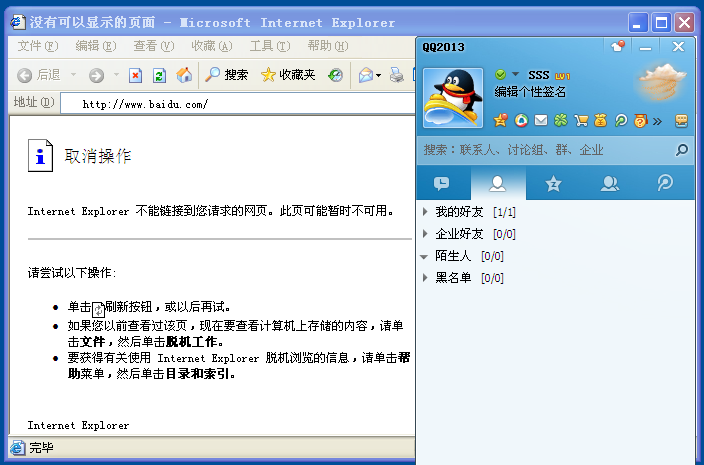Open Favorites (收藏夹) star button
Screen dimensions: 704x465
tap(288, 75)
